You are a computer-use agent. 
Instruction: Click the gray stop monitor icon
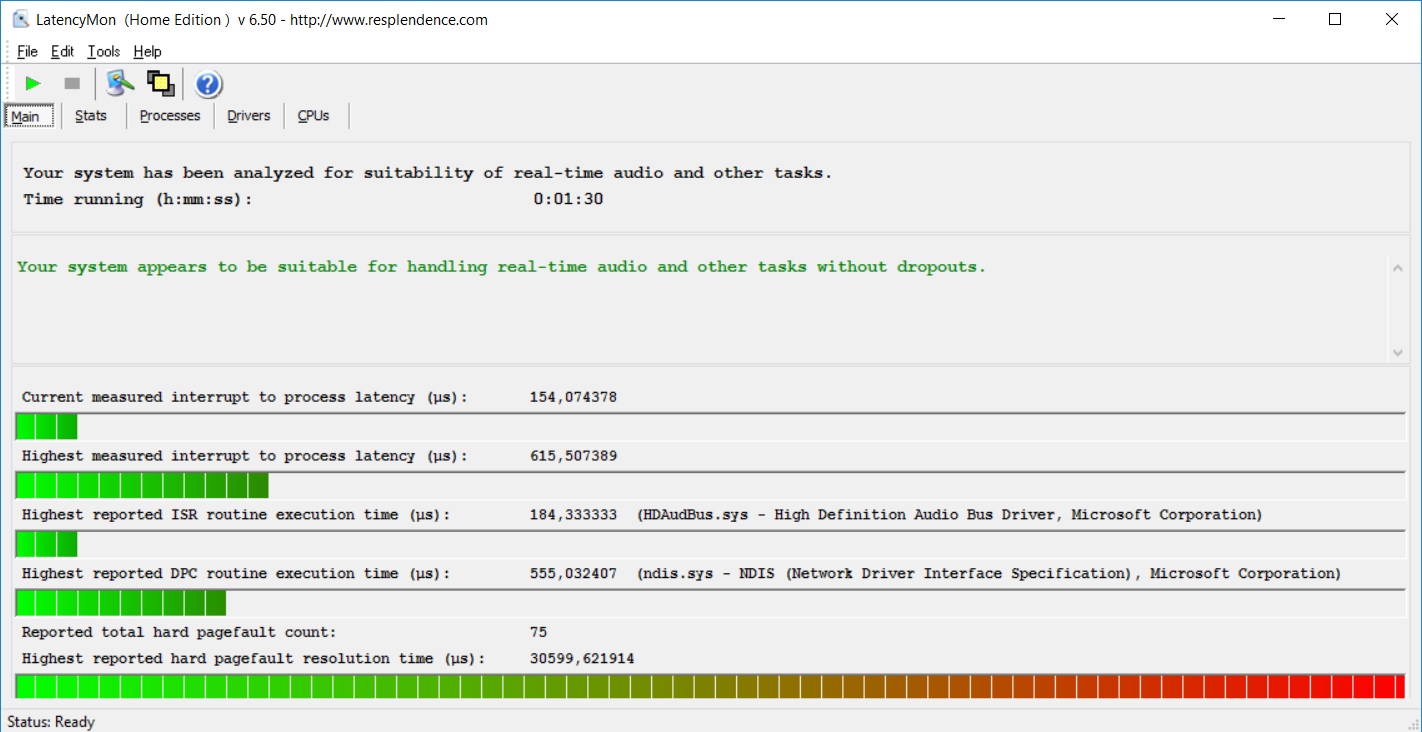click(72, 84)
